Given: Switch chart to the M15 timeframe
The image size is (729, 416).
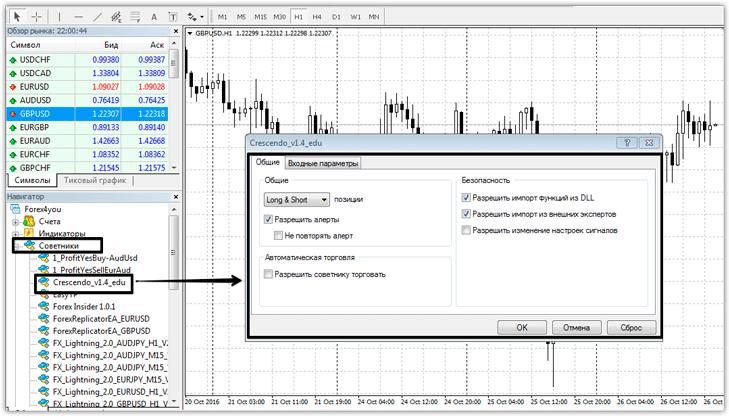Looking at the screenshot, I should [x=260, y=17].
